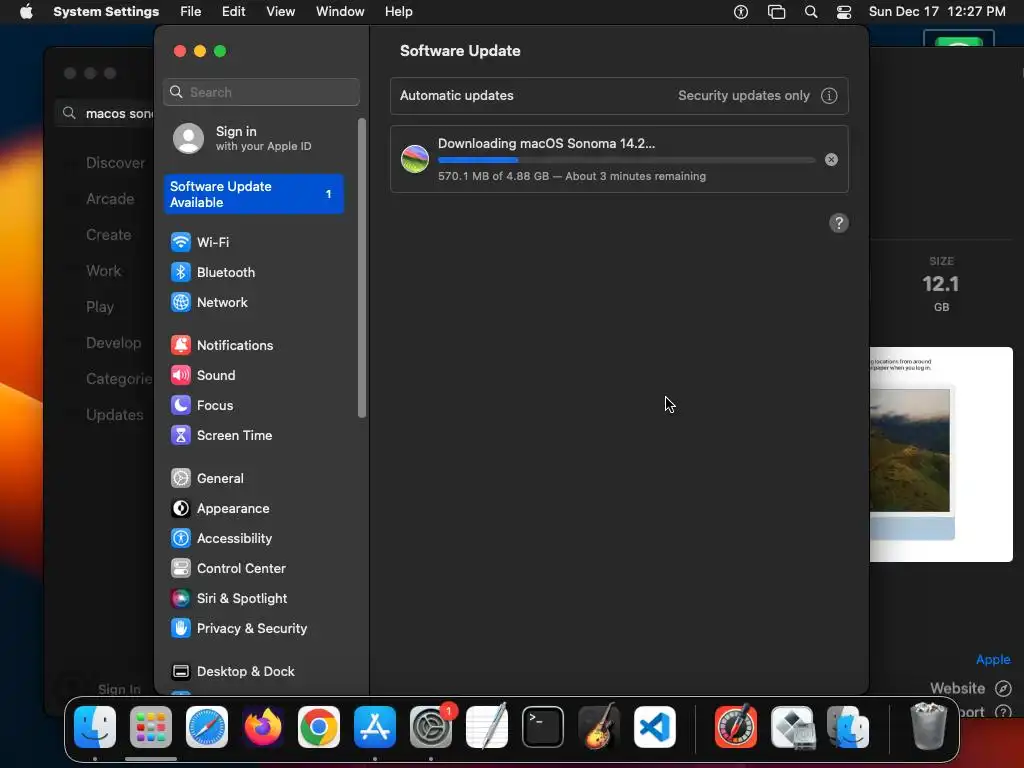Click the Stage Manager menu bar icon
This screenshot has height=768, width=1024.
point(776,12)
